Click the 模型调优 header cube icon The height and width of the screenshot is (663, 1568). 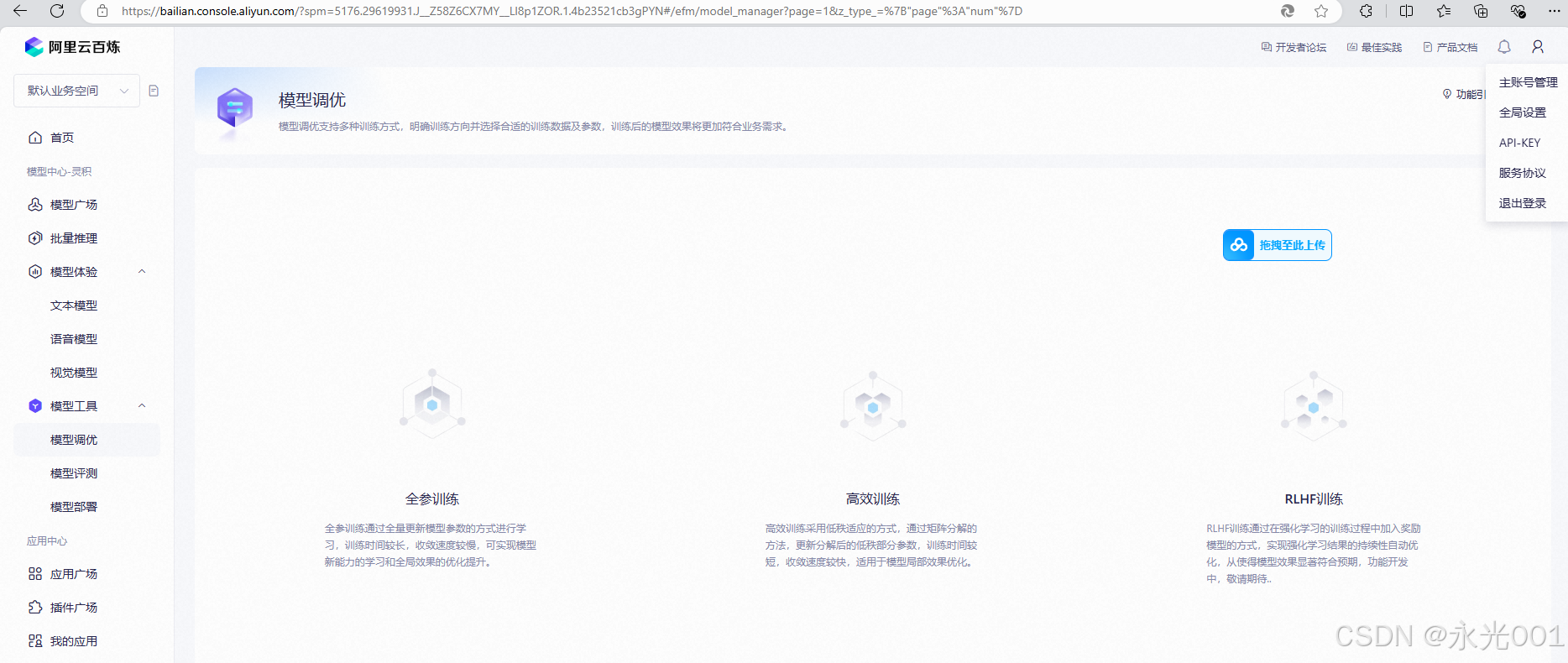[x=235, y=109]
